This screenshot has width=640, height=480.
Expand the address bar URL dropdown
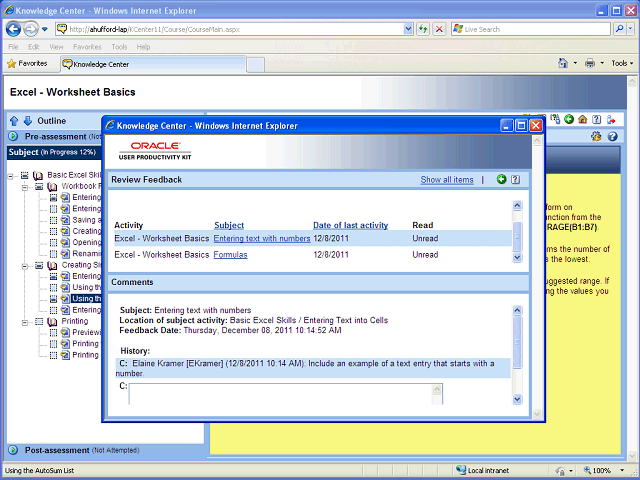click(x=408, y=29)
